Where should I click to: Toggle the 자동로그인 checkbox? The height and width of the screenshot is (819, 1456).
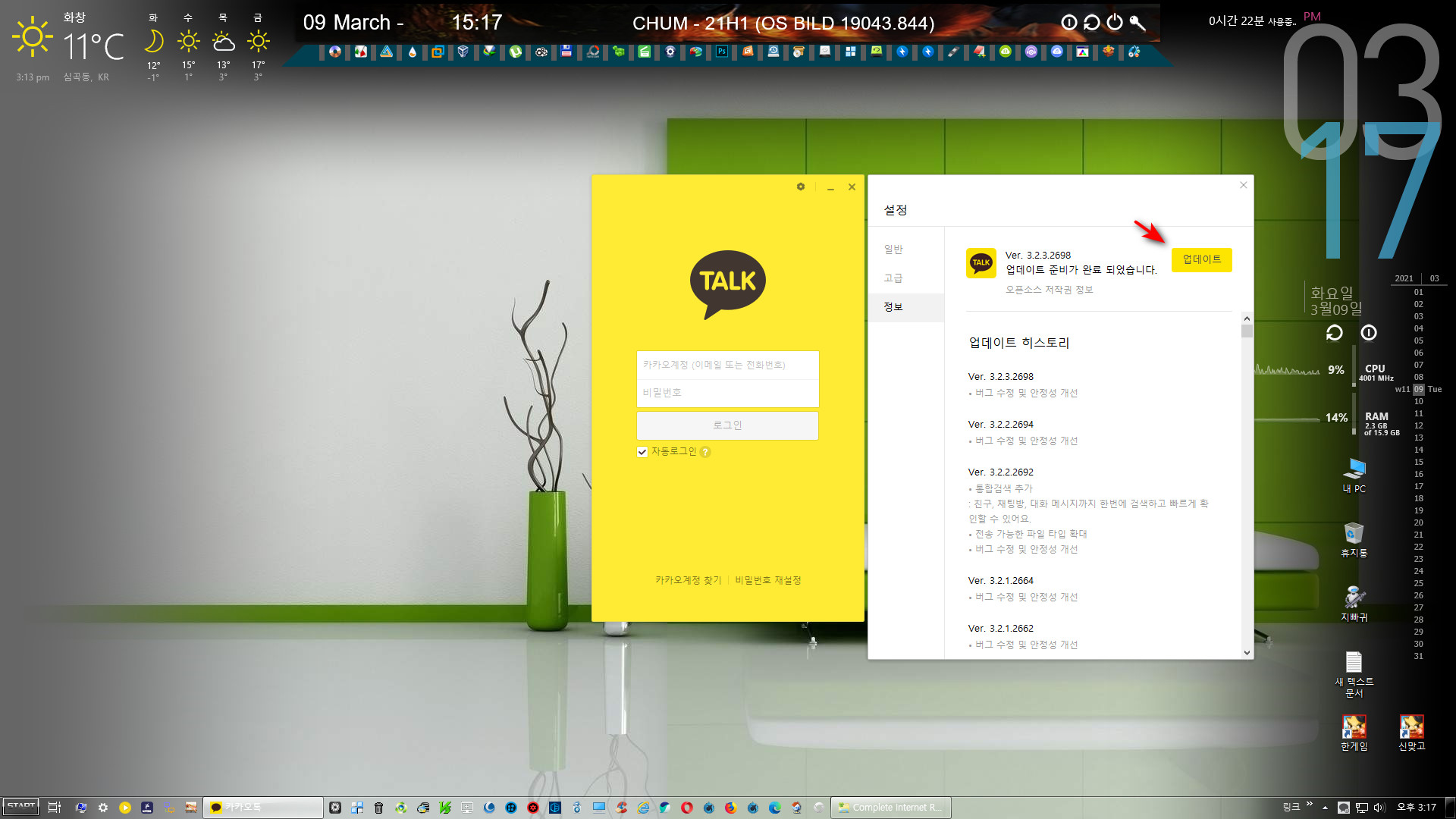(x=642, y=452)
